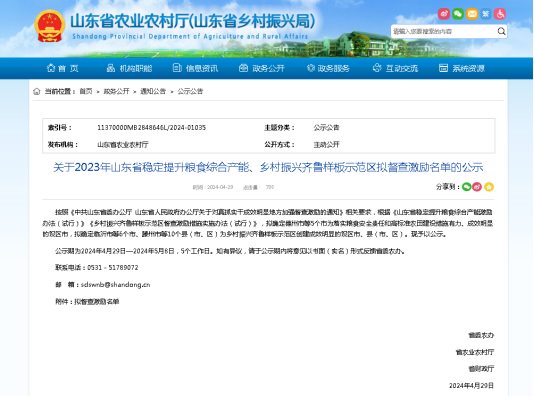Viewport: 534px width, 396px height.
Task: Open the Weibo icon in header
Action: pyautogui.click(x=444, y=14)
